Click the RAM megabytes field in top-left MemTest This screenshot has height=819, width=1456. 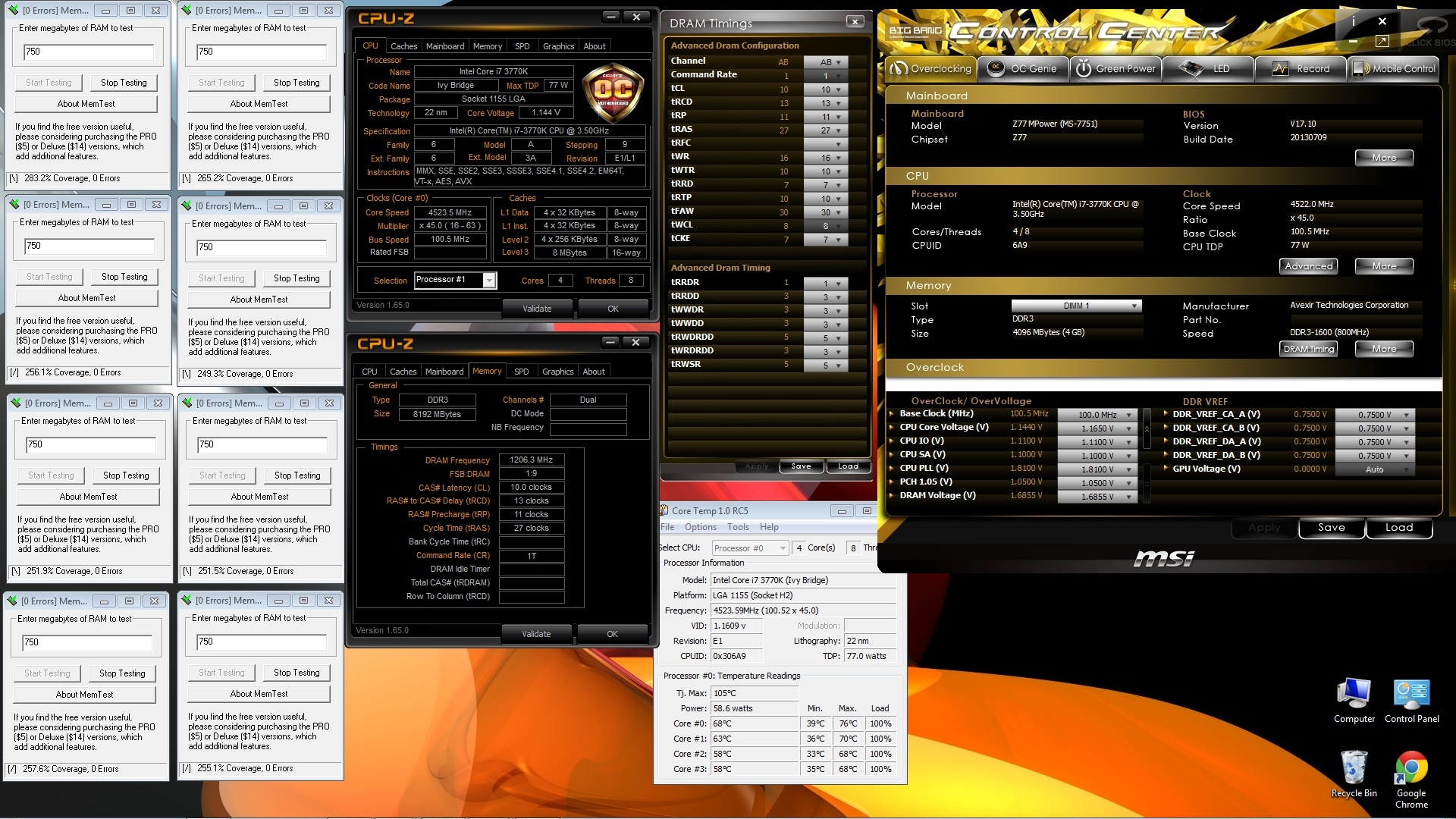89,52
